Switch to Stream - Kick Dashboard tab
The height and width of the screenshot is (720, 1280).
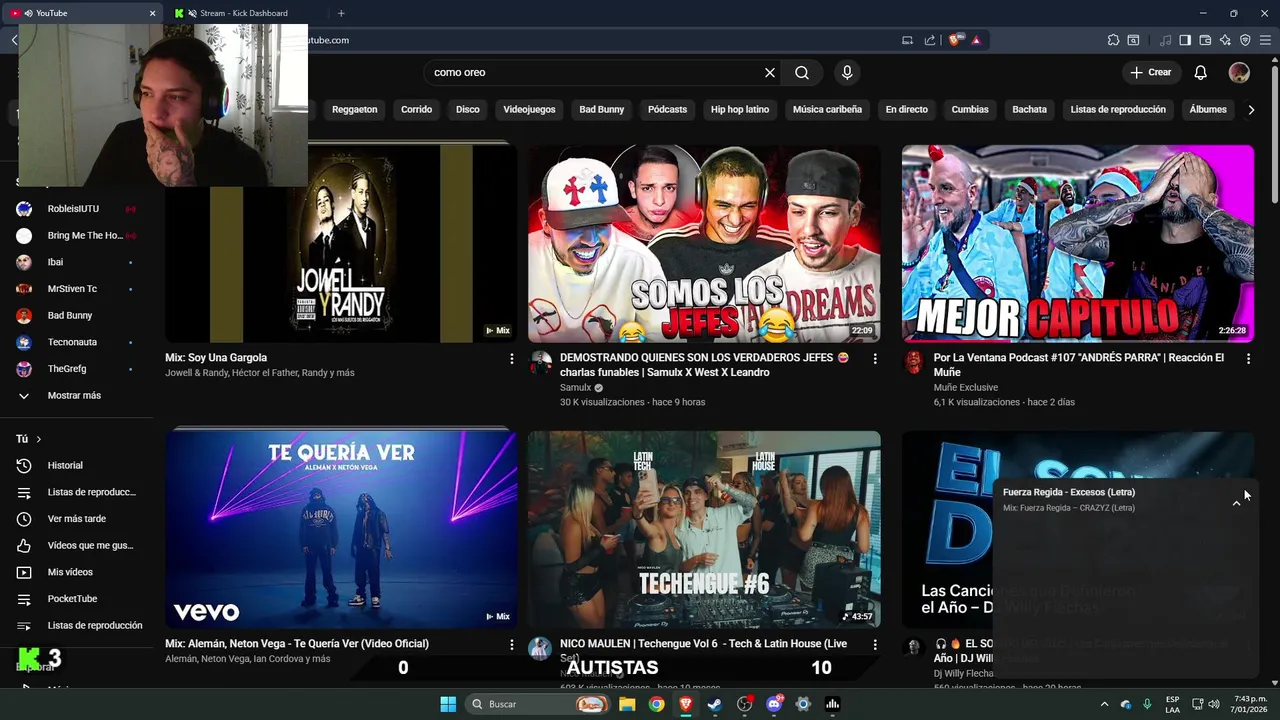tap(243, 13)
